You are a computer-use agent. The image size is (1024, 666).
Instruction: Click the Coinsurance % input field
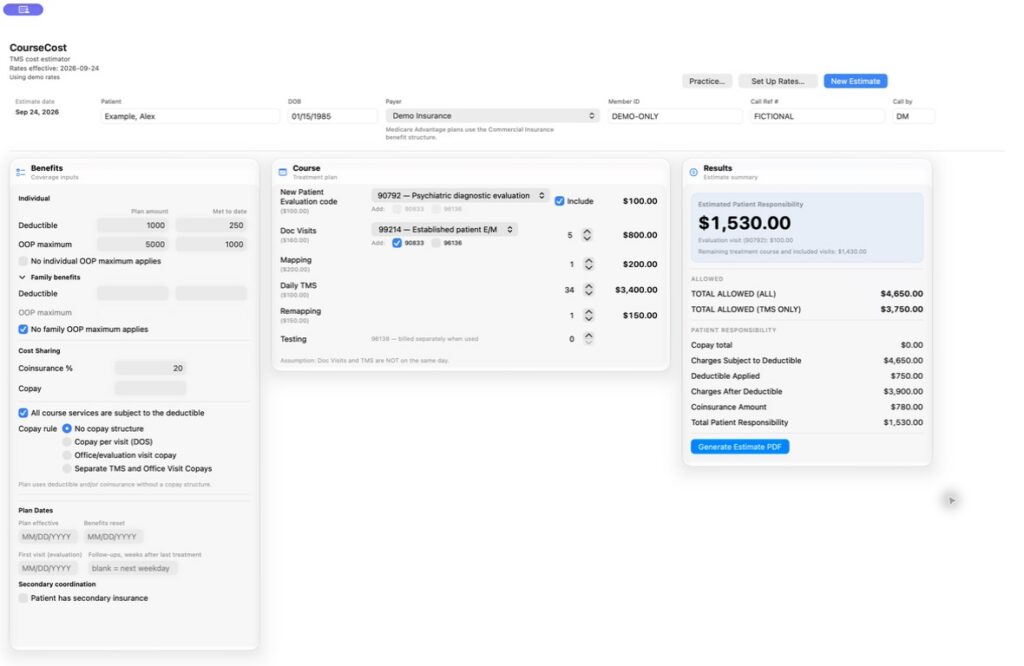(151, 368)
